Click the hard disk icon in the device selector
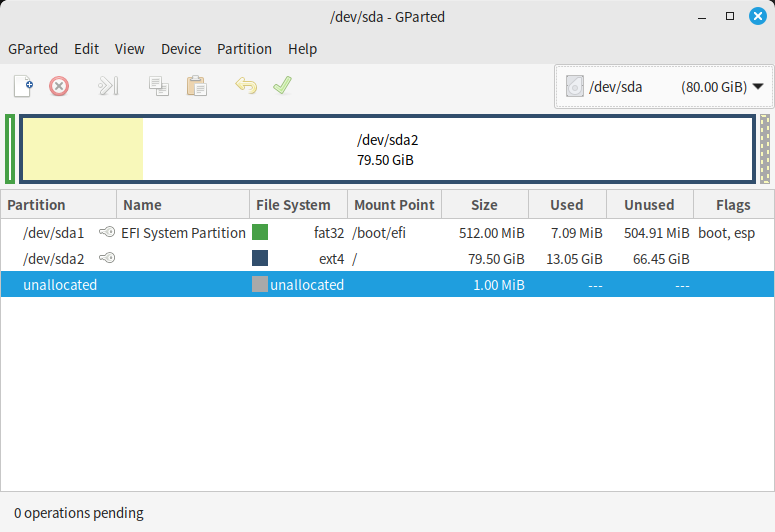 pos(574,87)
